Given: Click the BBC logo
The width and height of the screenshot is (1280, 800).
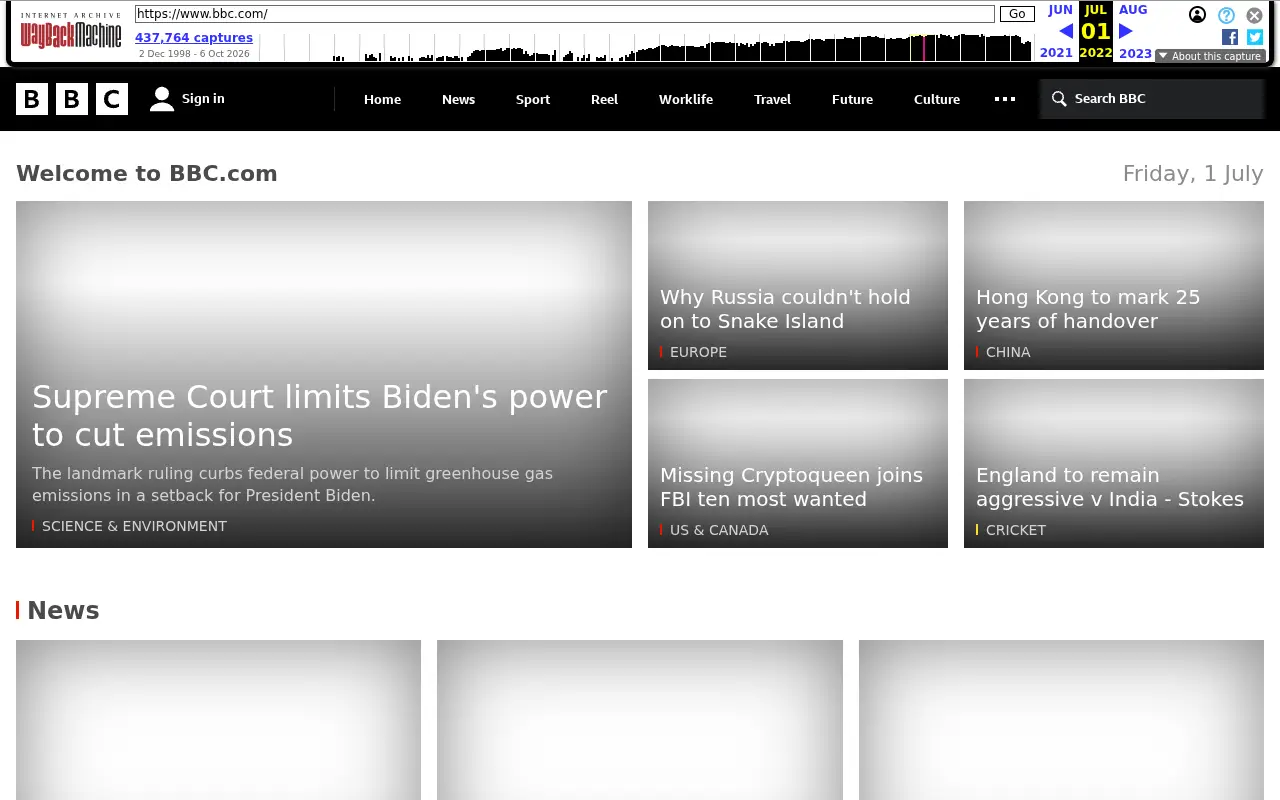Looking at the screenshot, I should pyautogui.click(x=72, y=99).
